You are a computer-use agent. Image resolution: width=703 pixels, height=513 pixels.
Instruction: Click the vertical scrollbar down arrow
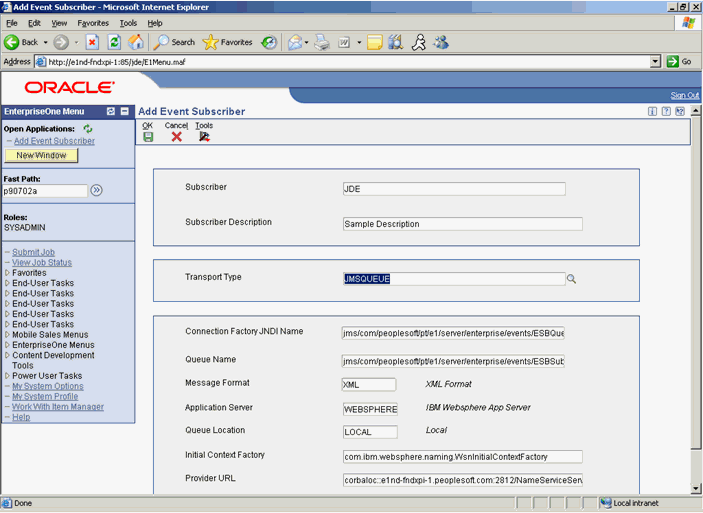point(695,488)
